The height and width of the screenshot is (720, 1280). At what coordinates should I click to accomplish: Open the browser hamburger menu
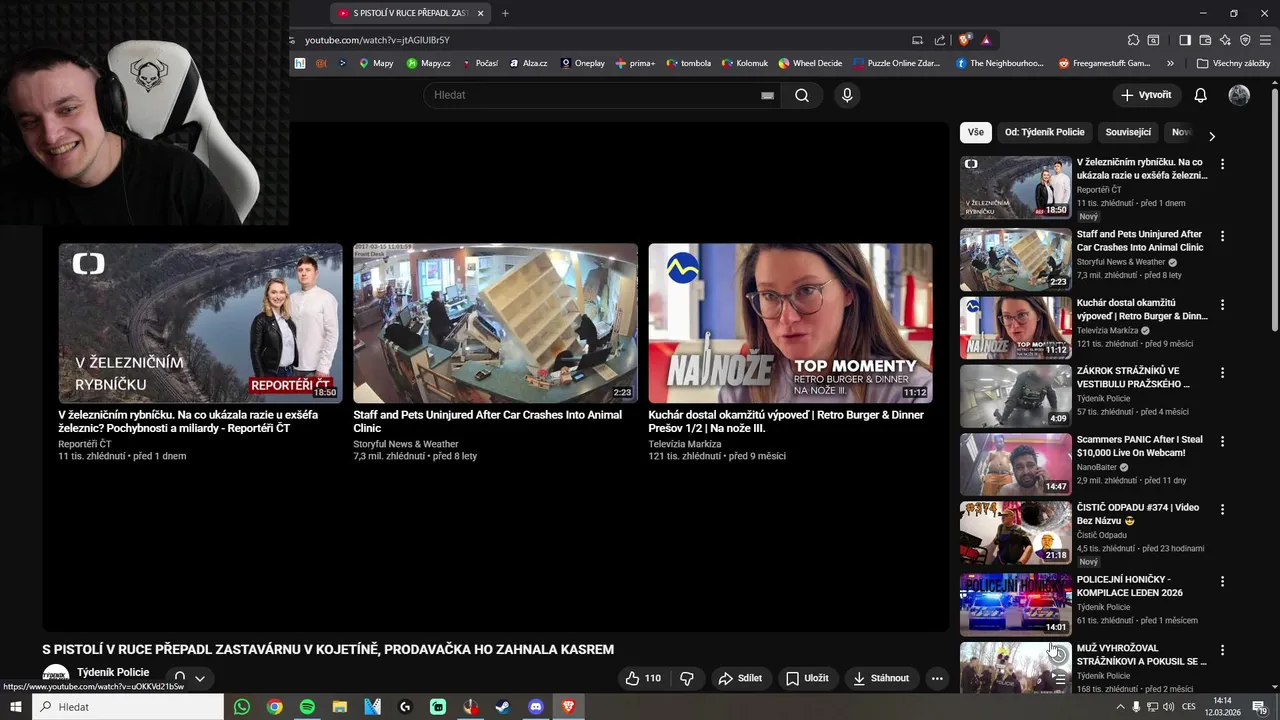(1265, 40)
